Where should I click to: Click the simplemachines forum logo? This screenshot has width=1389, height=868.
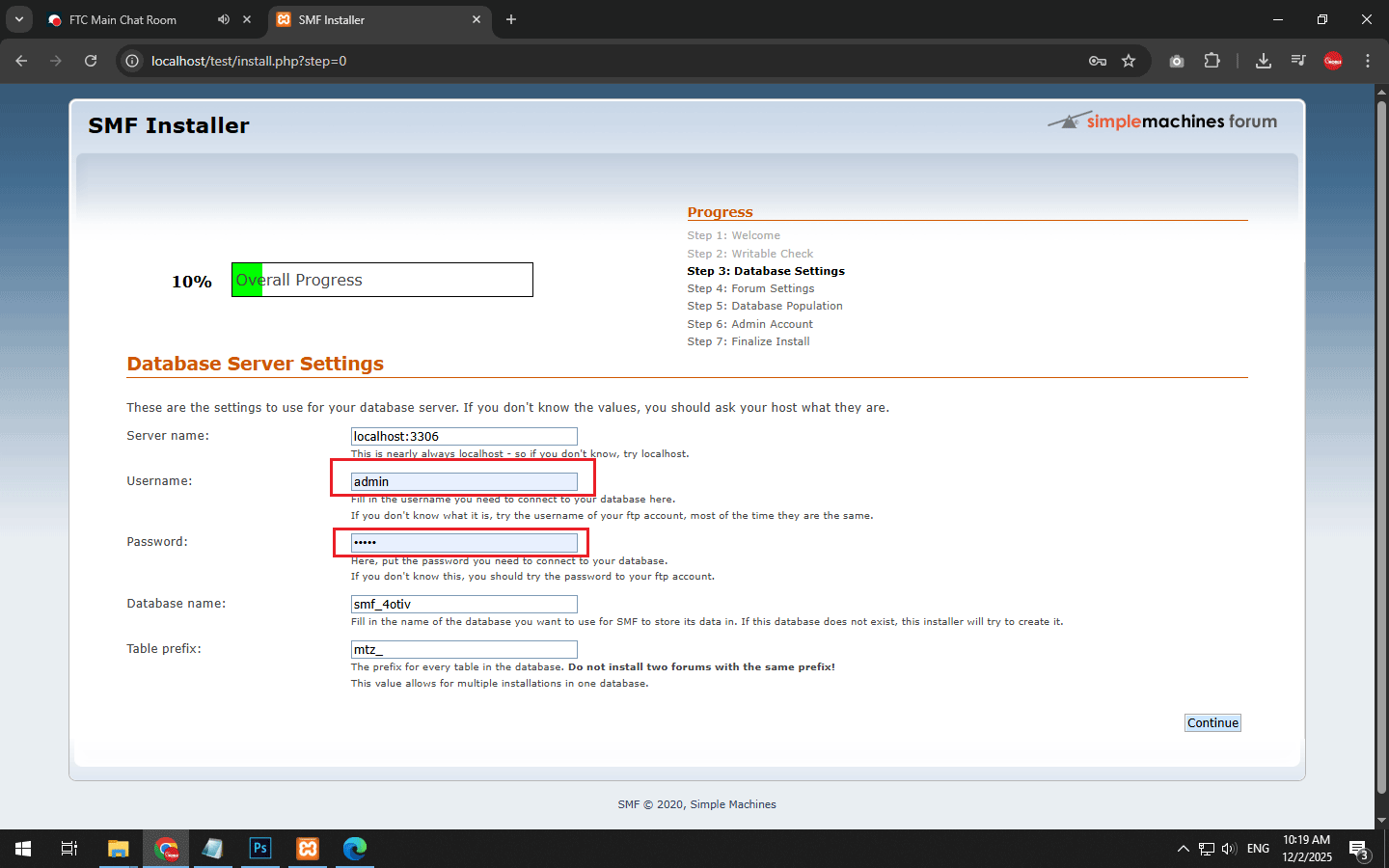1163,122
